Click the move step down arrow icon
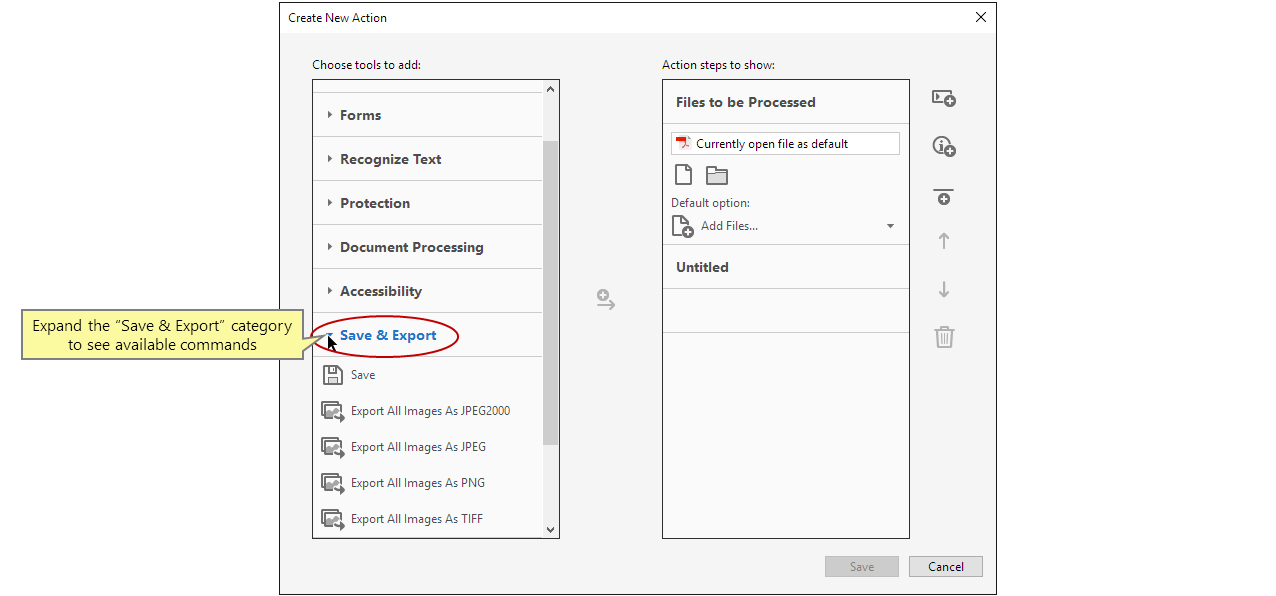The height and width of the screenshot is (596, 1276). 943,289
